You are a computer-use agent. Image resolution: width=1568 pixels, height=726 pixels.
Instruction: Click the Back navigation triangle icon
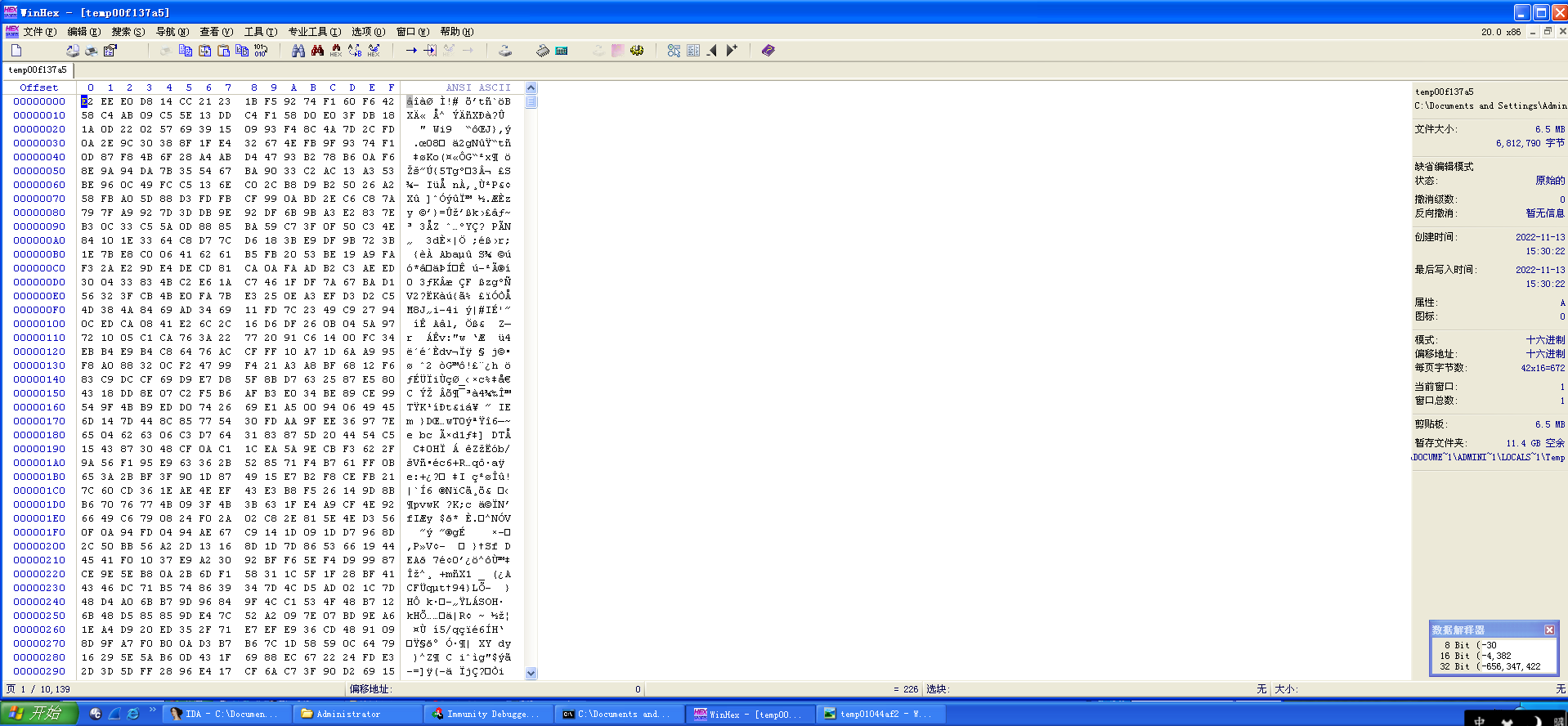(712, 51)
